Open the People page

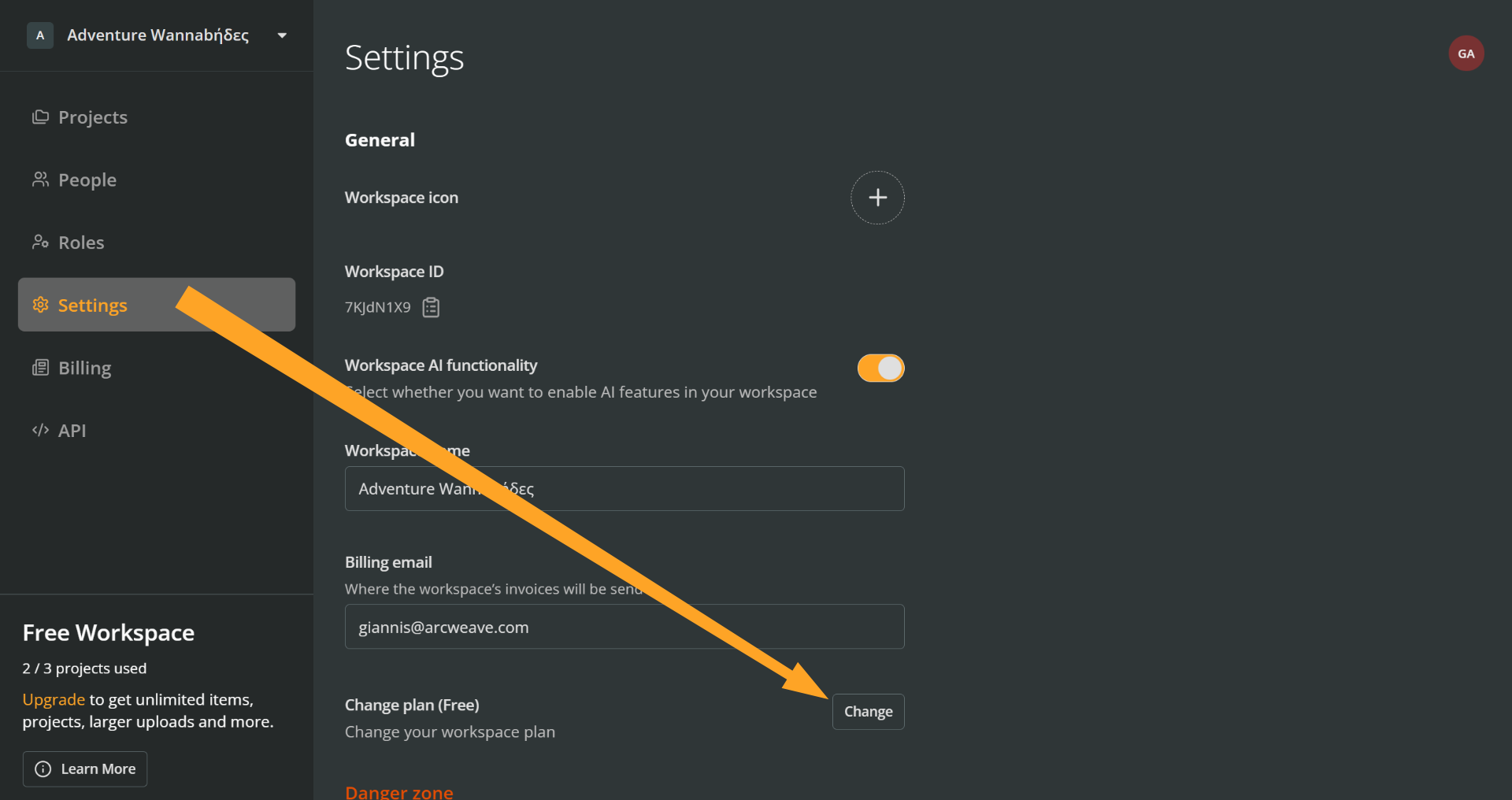[x=87, y=180]
